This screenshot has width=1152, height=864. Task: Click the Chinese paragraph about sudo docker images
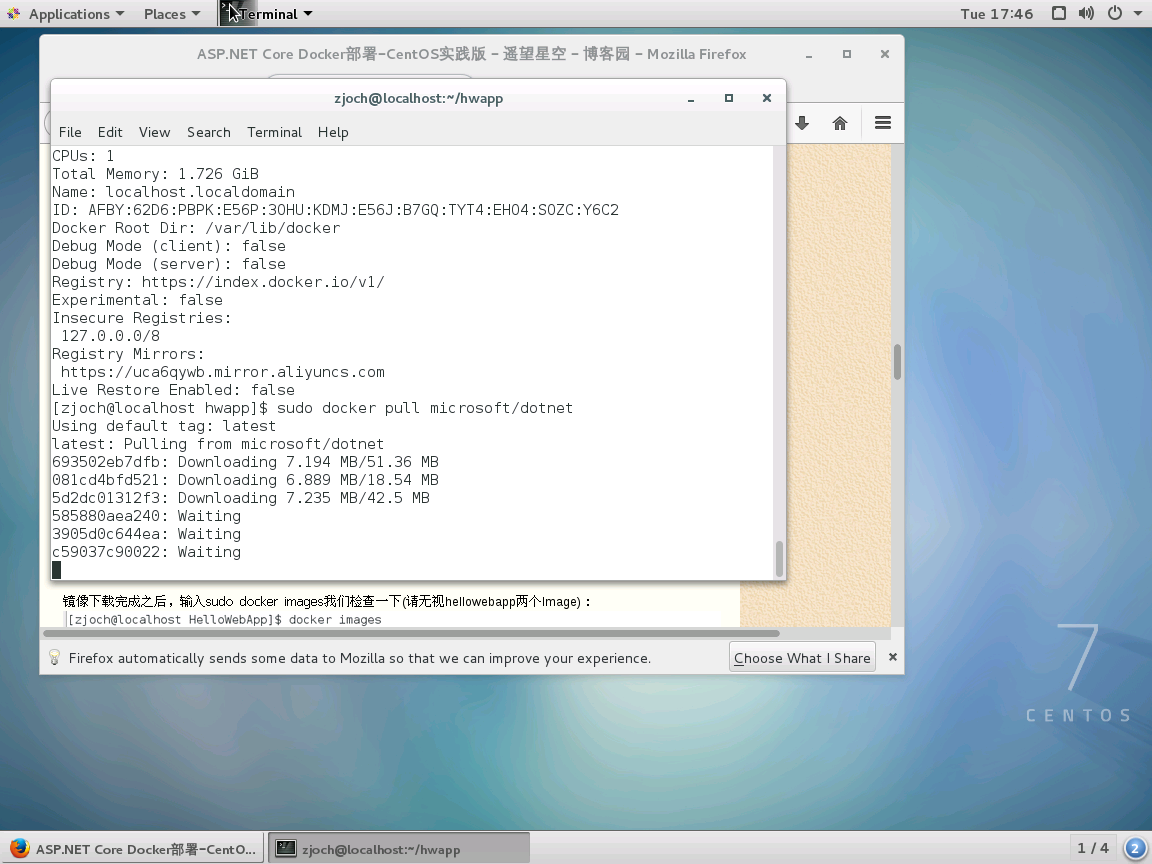(327, 602)
